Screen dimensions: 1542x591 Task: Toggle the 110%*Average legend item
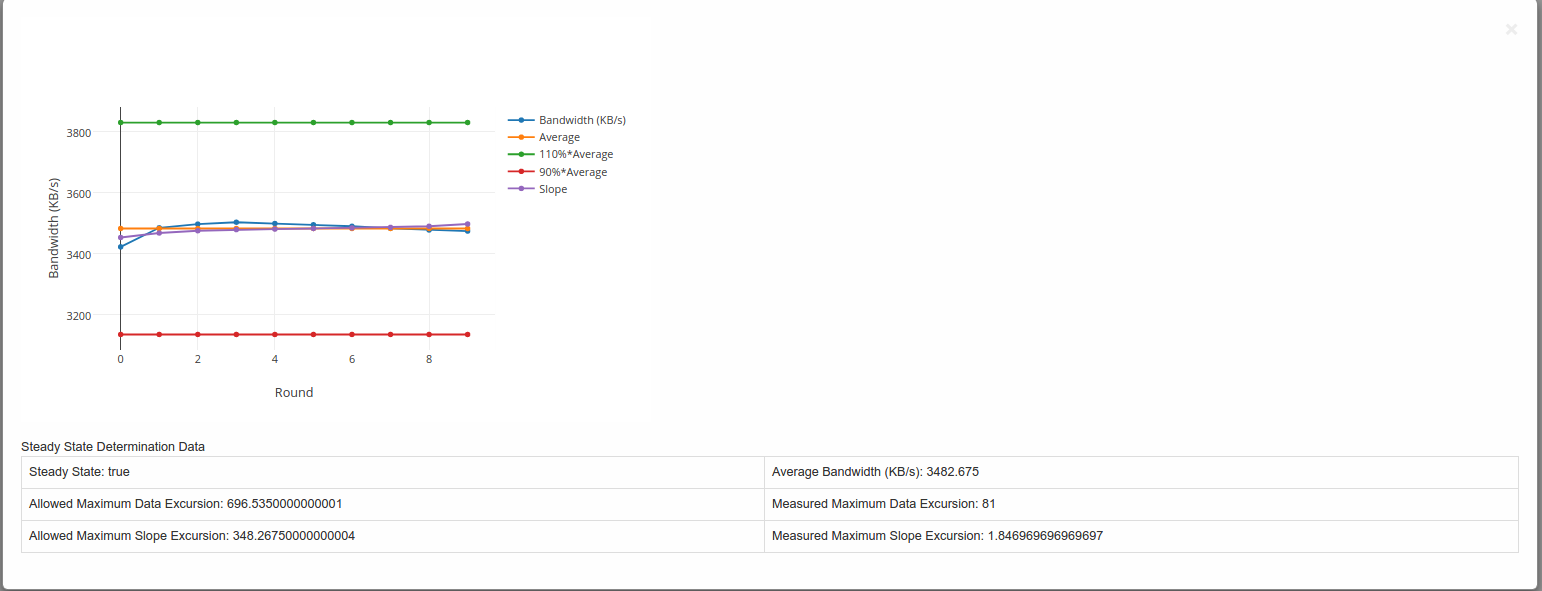575,154
